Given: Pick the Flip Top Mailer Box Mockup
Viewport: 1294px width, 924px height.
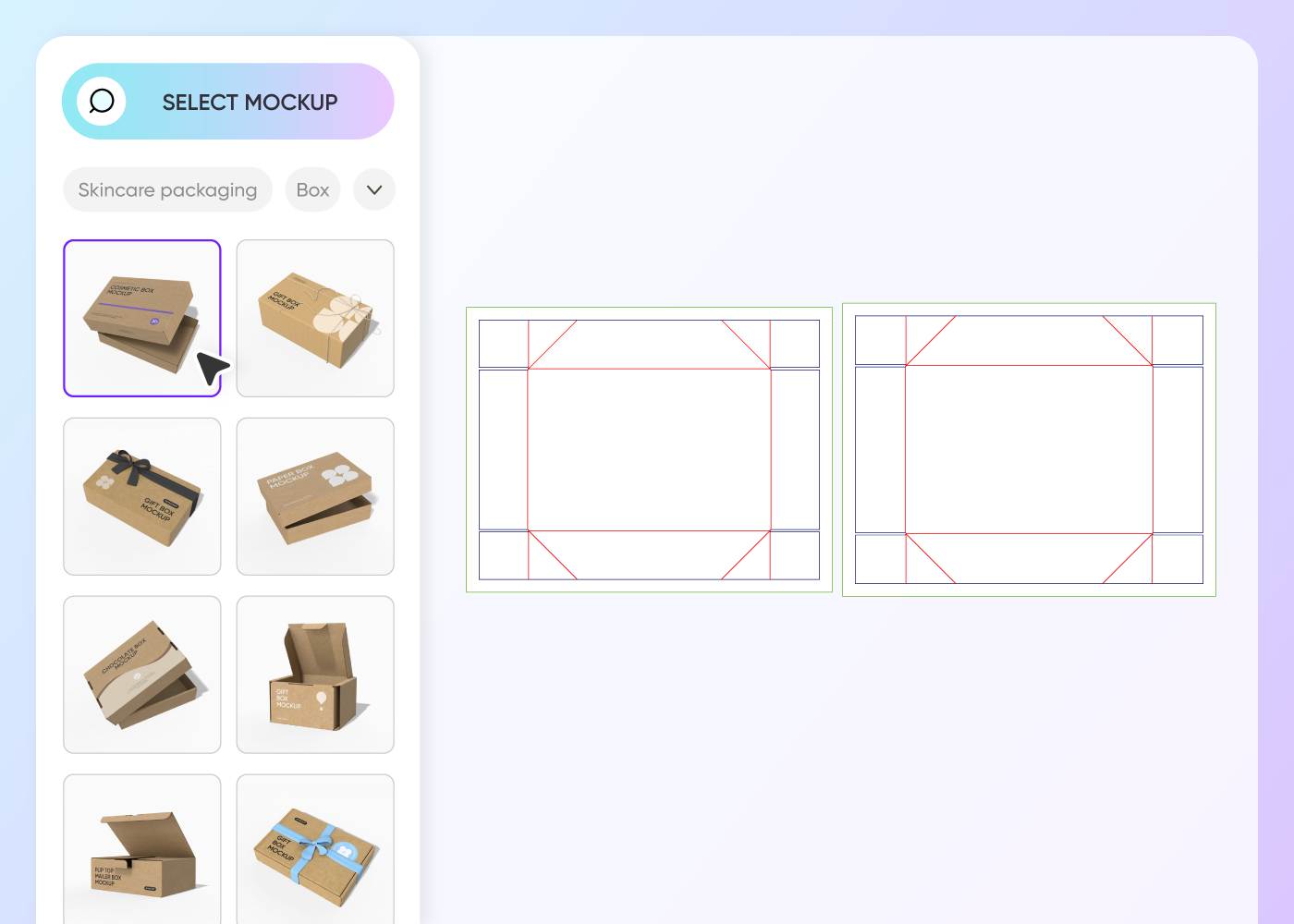Looking at the screenshot, I should (x=141, y=850).
